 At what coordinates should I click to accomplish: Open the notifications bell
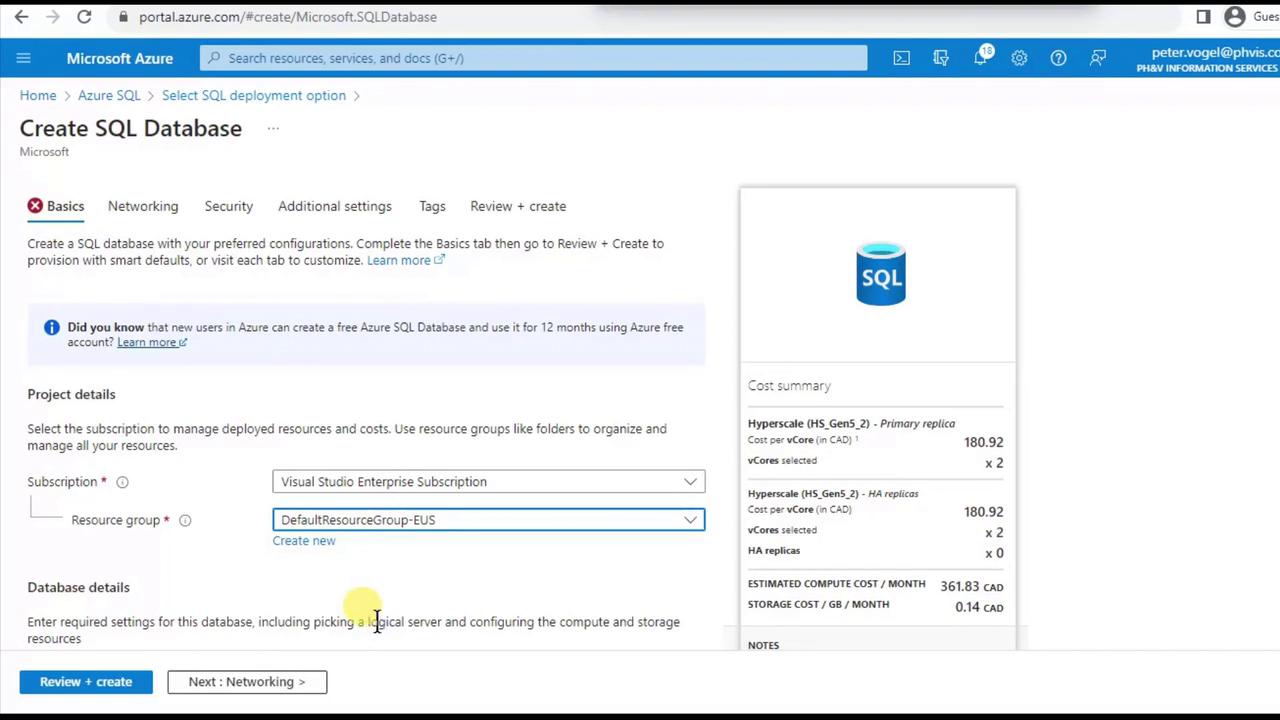981,57
